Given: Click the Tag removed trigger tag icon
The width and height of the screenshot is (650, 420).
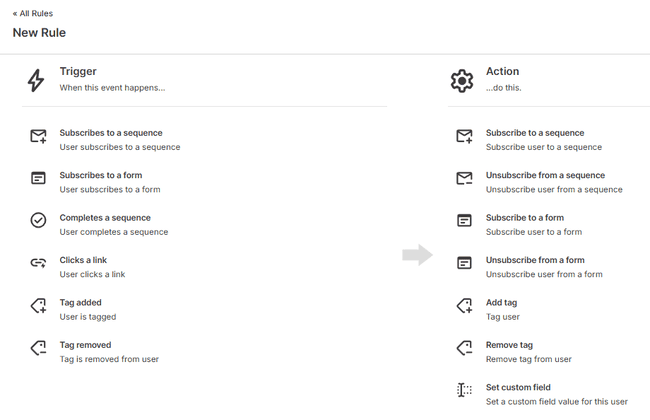Looking at the screenshot, I should pyautogui.click(x=38, y=349).
